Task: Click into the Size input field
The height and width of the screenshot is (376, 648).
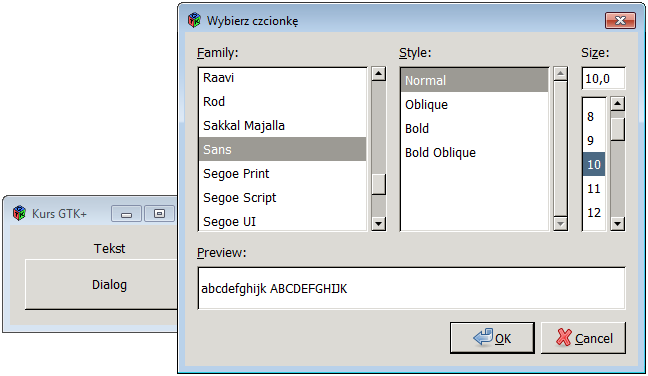Action: tap(603, 78)
